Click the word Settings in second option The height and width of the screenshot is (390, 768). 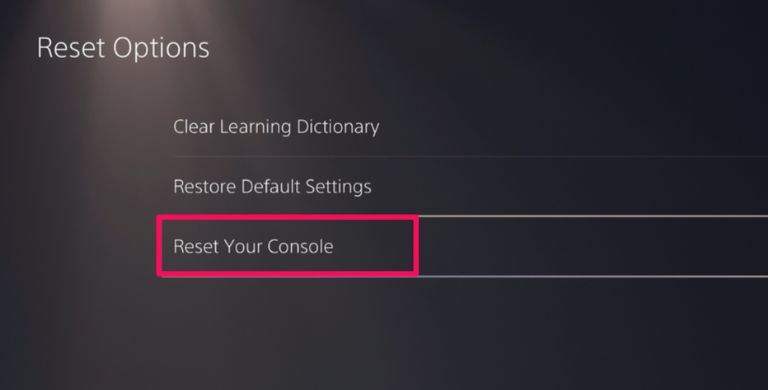point(338,187)
